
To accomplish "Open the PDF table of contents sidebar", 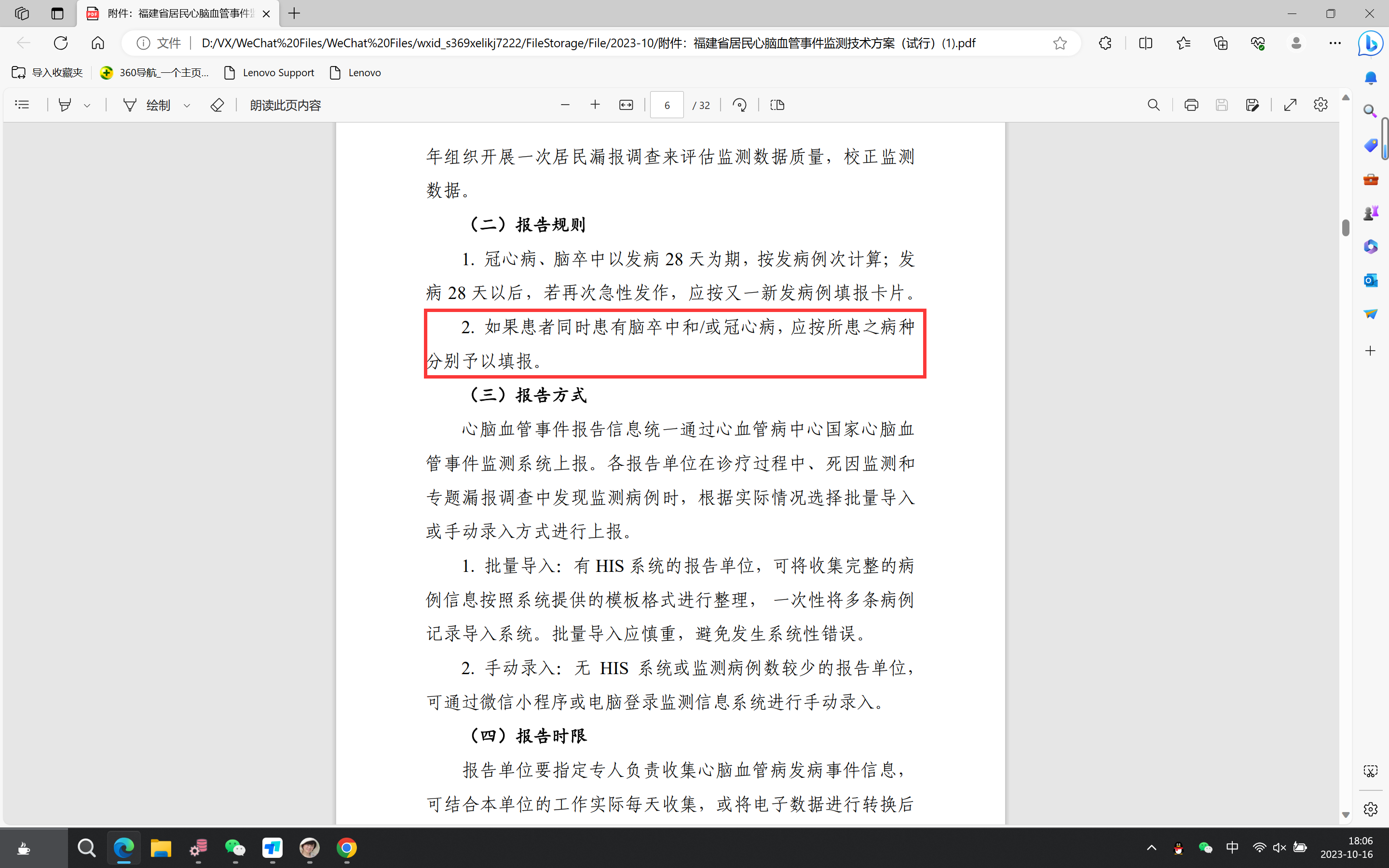I will pos(22,105).
